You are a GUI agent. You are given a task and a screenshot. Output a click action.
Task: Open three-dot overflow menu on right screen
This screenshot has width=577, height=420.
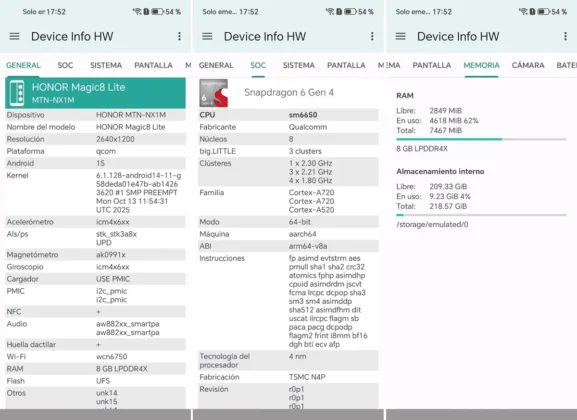565,36
